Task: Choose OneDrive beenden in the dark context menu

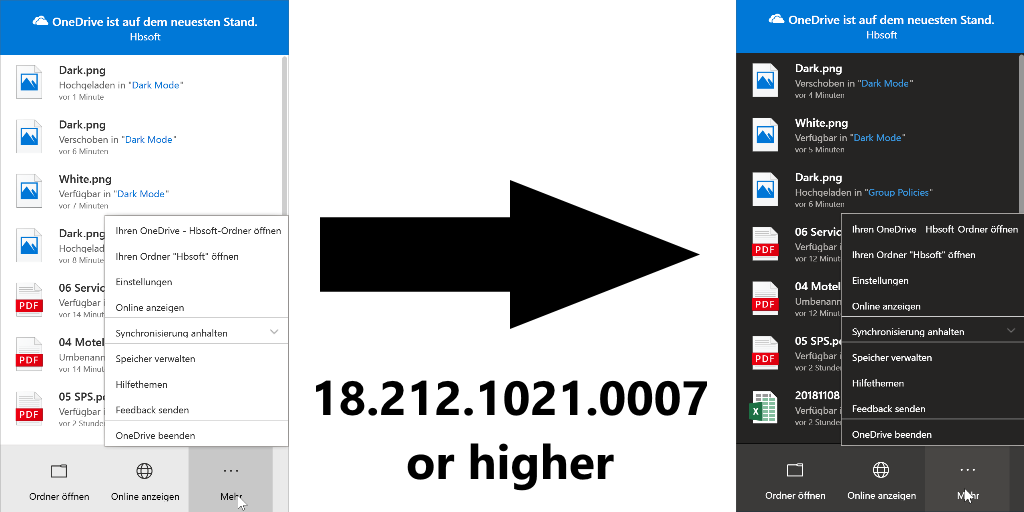Action: pyautogui.click(x=891, y=434)
